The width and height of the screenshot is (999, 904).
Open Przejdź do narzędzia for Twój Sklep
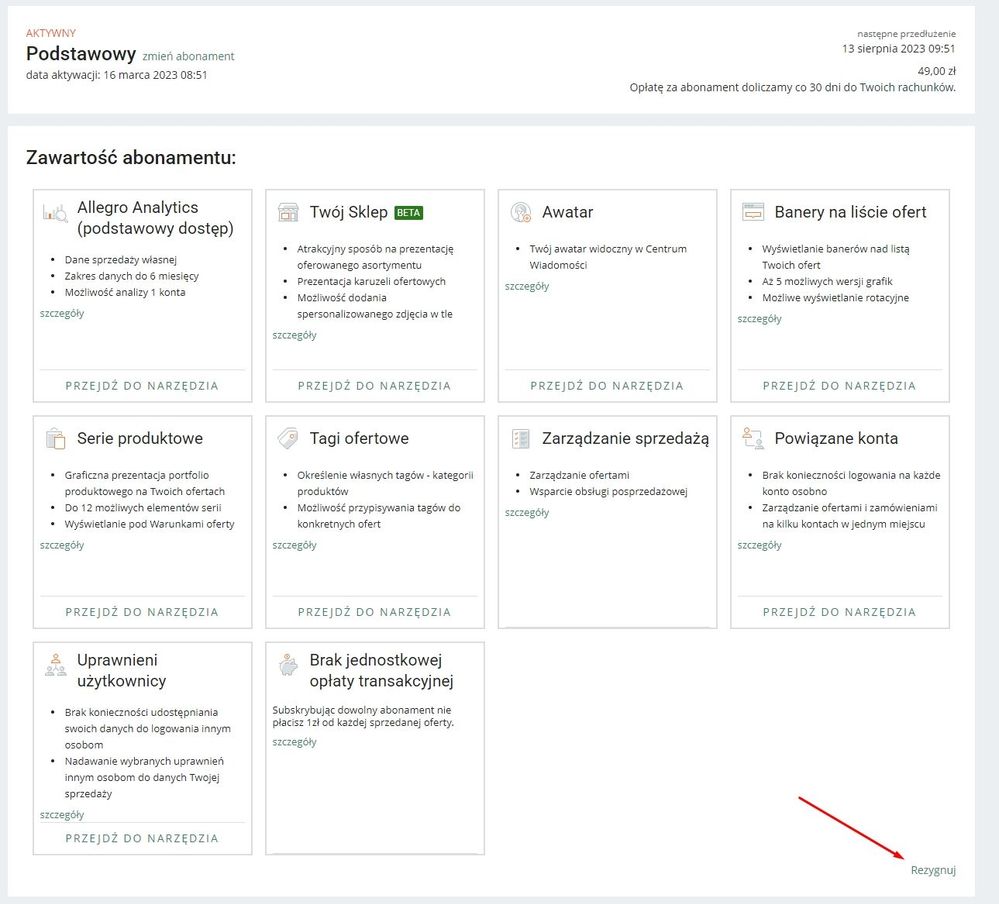coord(374,385)
